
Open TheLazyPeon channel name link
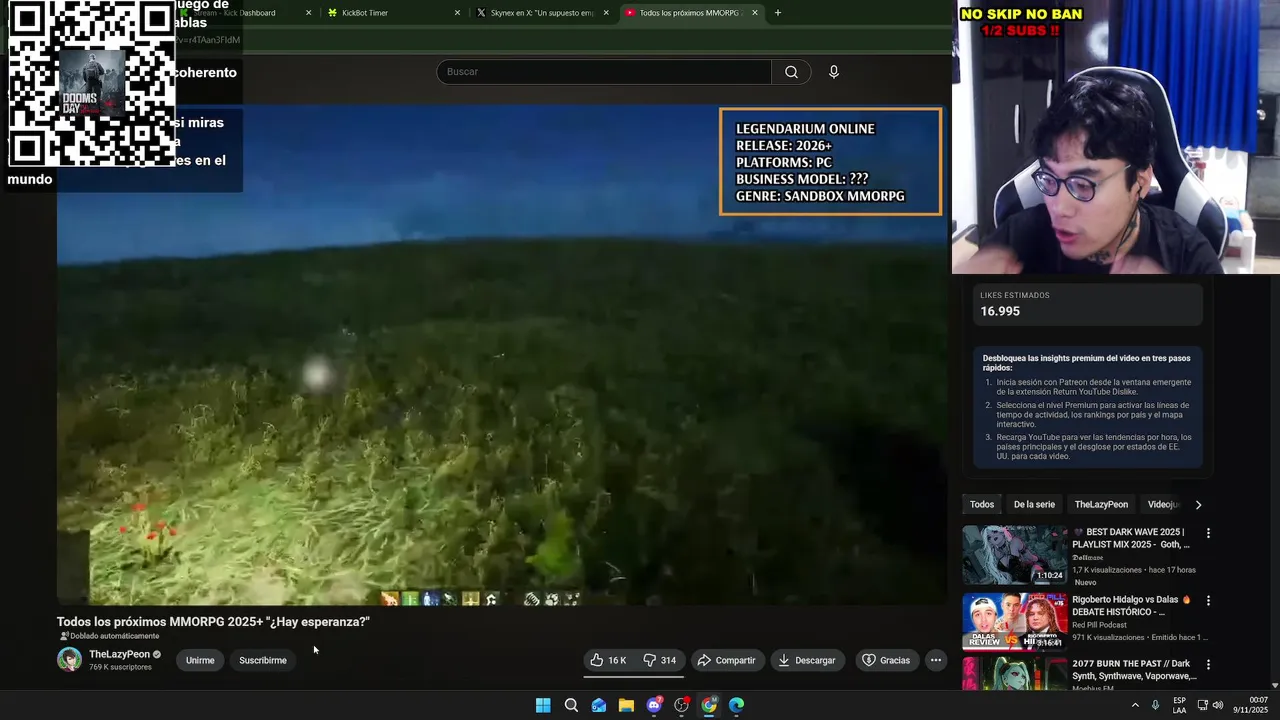pyautogui.click(x=119, y=654)
